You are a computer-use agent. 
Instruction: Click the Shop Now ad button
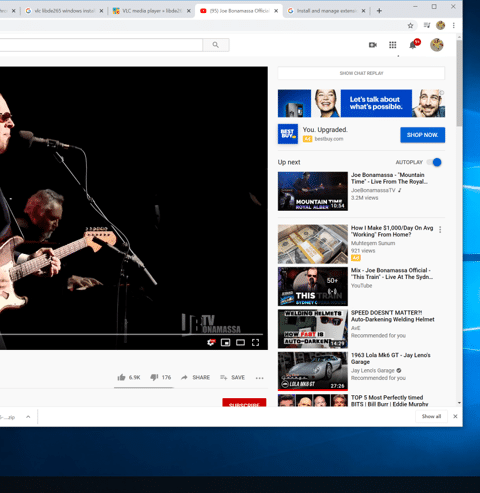pos(422,135)
